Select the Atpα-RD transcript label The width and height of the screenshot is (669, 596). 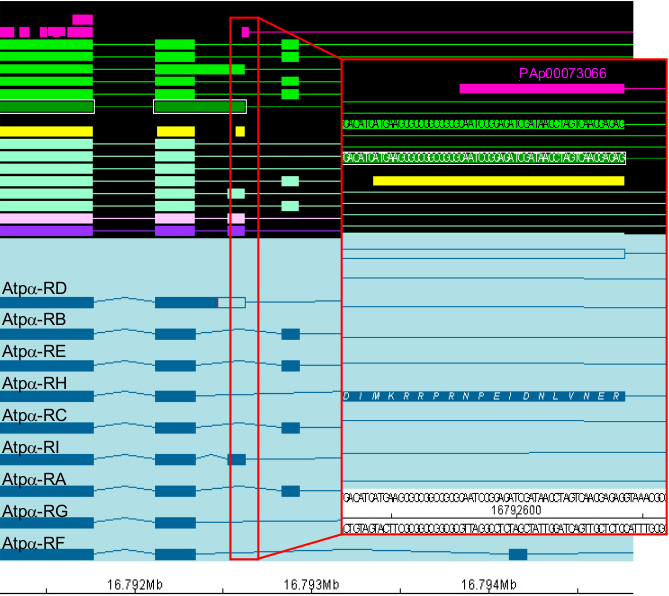34,289
